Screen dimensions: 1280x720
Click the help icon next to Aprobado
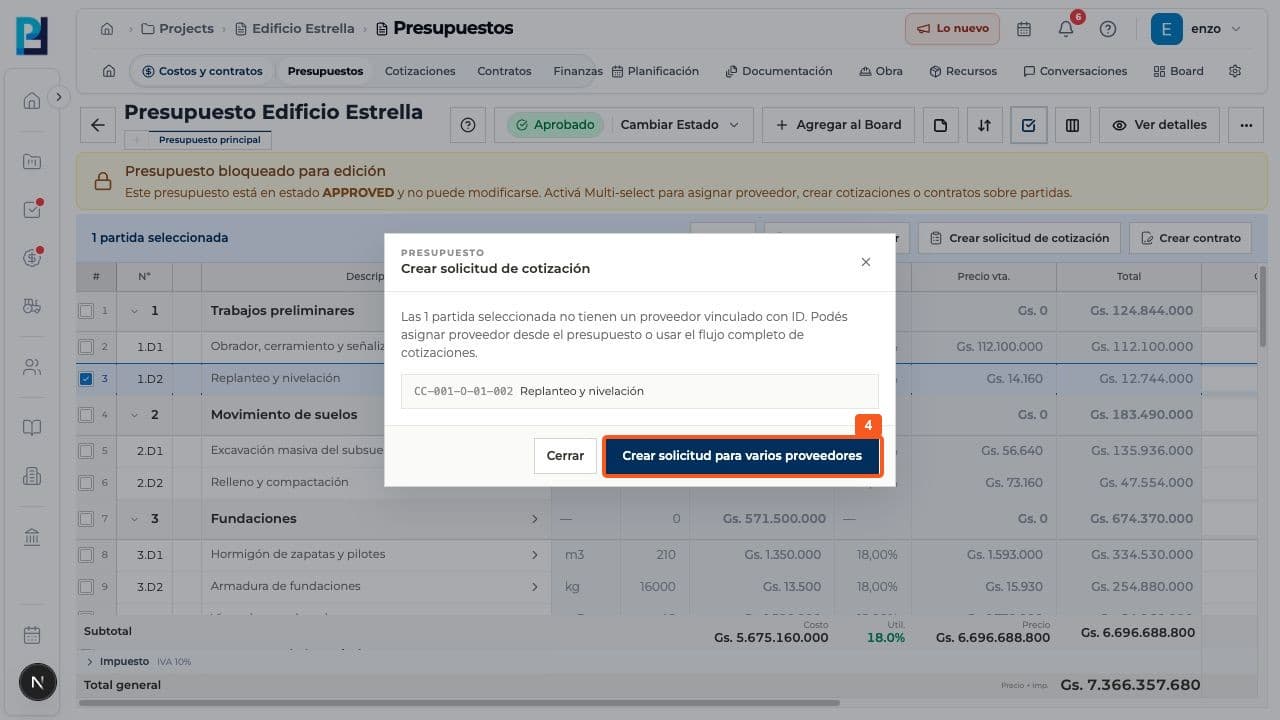pyautogui.click(x=468, y=125)
